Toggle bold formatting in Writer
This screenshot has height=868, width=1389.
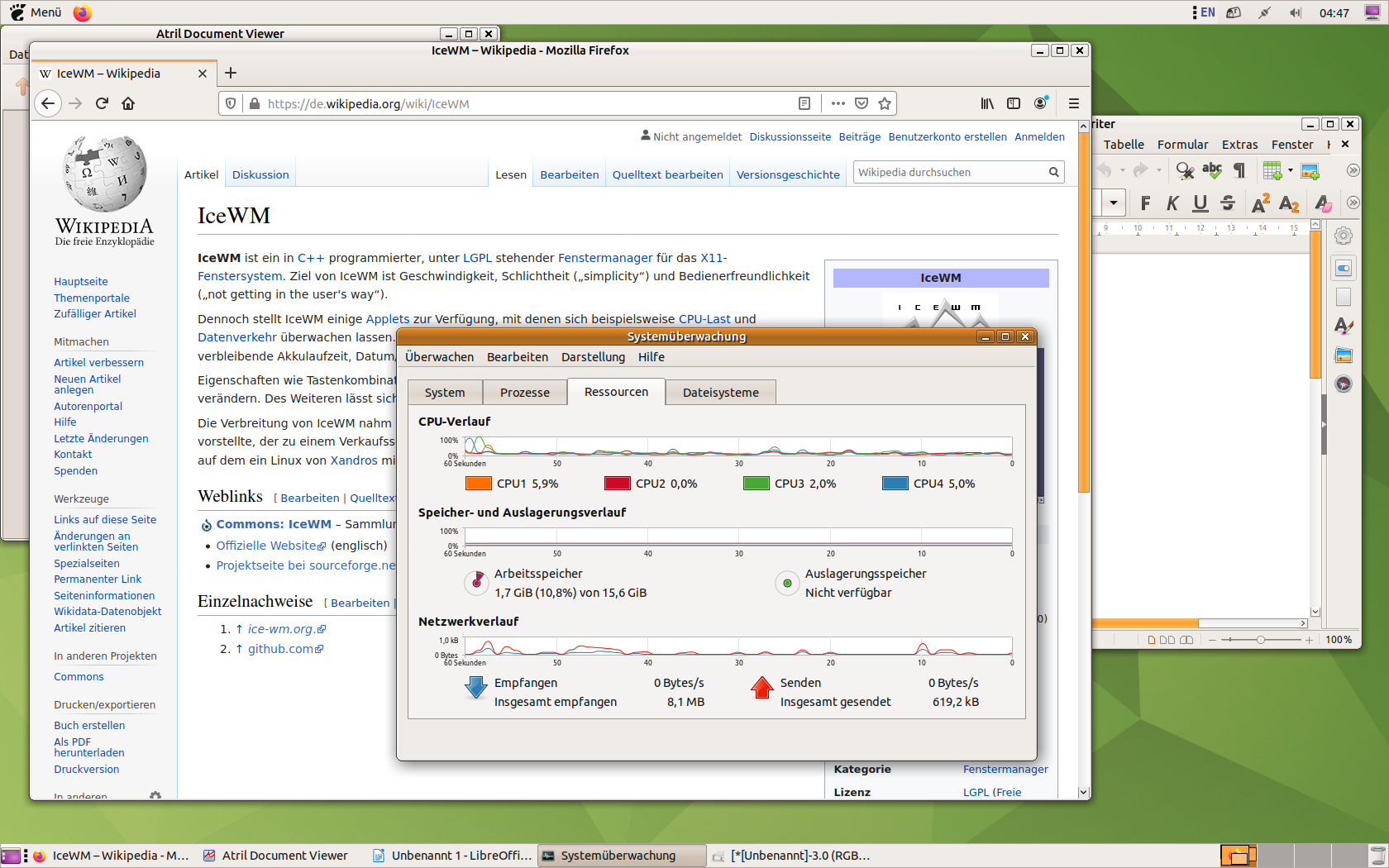click(x=1145, y=203)
